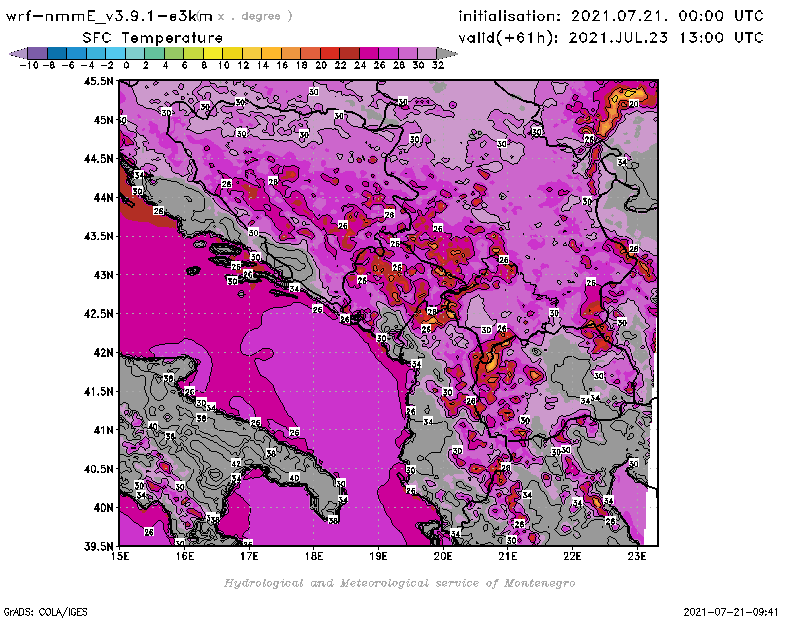
Task: Click the 41.5N latitude axis label
Action: (x=98, y=391)
